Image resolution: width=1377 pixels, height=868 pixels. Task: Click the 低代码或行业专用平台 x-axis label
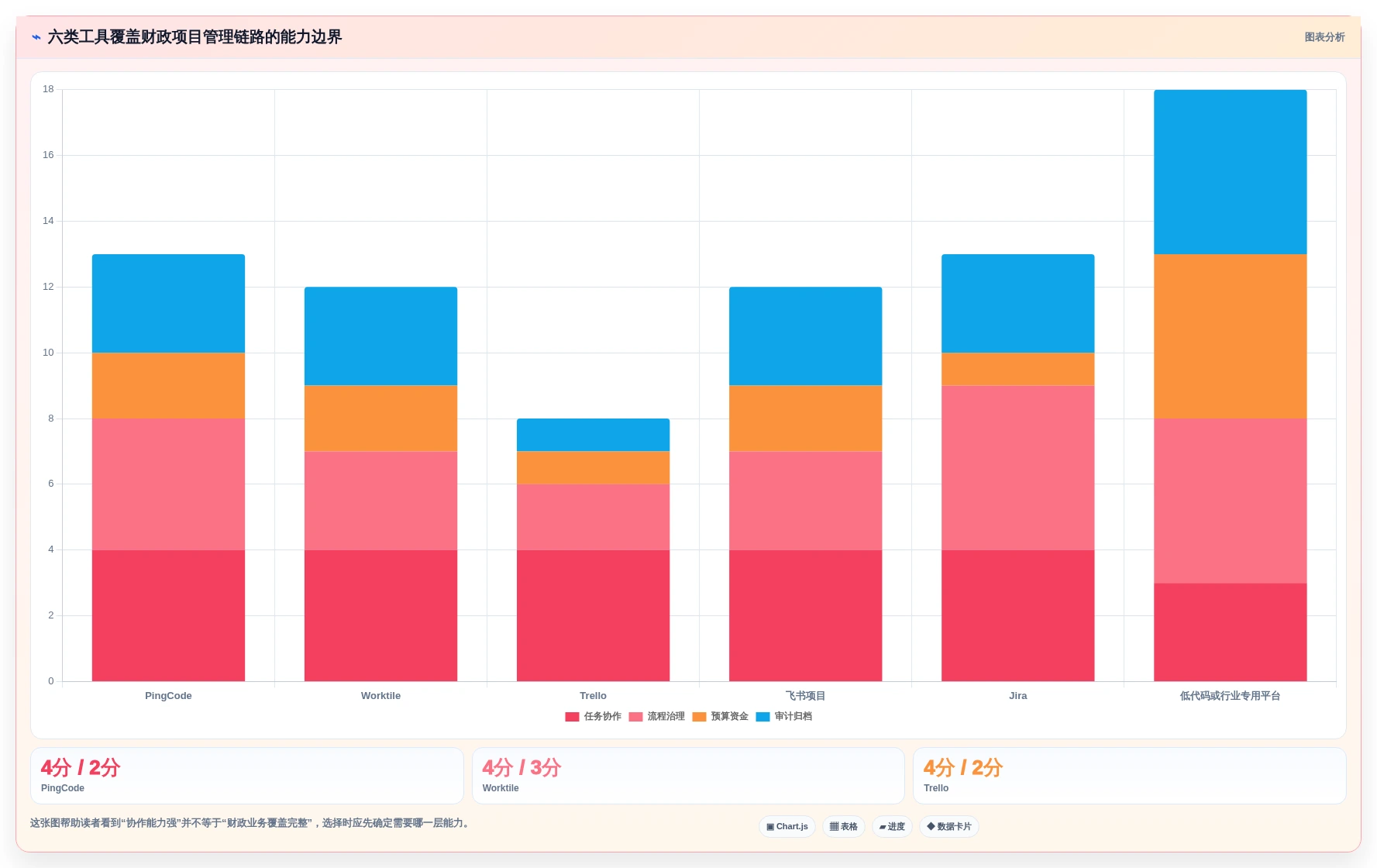point(1230,696)
